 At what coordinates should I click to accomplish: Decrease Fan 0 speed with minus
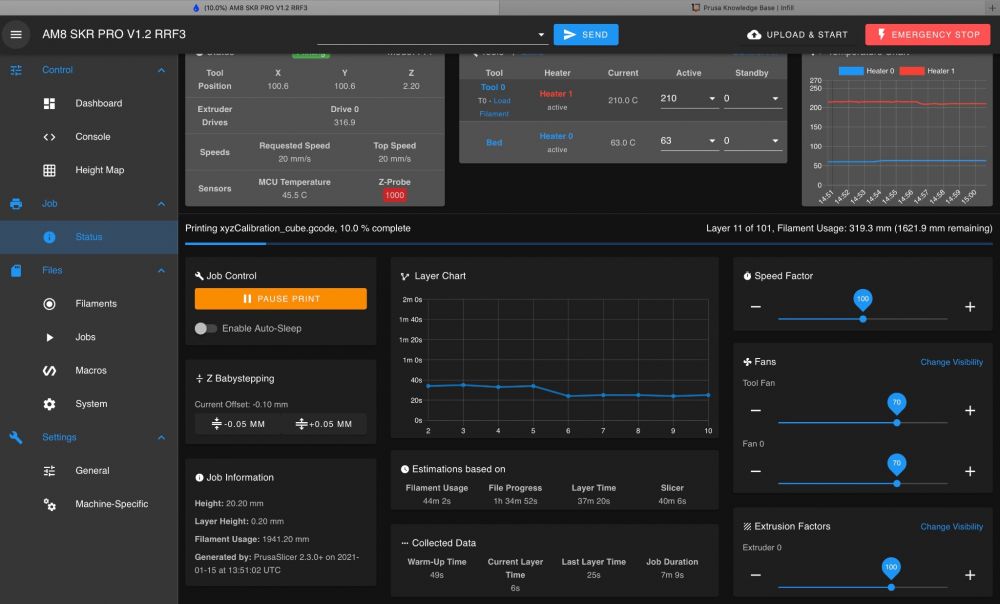(756, 471)
